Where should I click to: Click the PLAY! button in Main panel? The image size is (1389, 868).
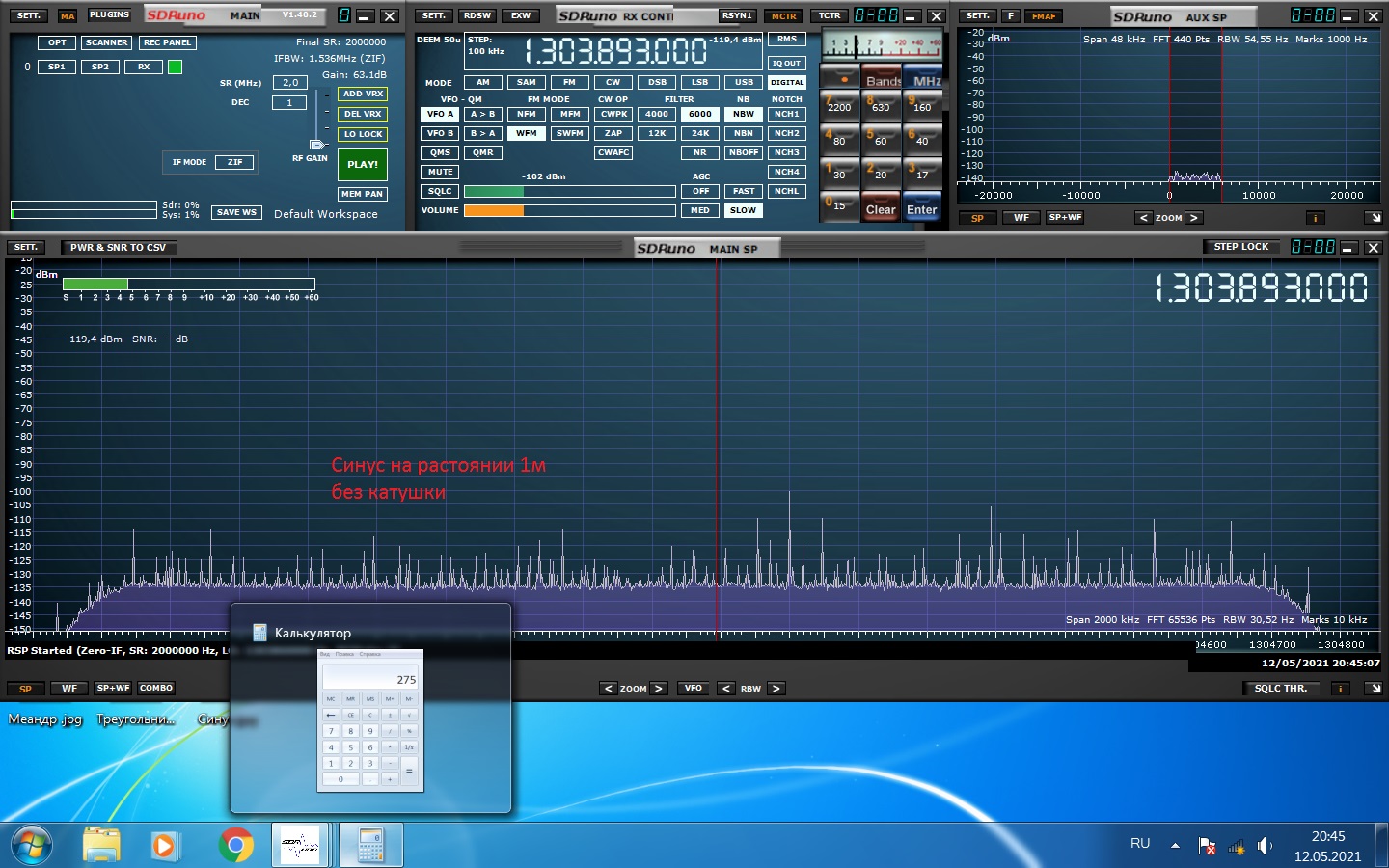point(363,164)
